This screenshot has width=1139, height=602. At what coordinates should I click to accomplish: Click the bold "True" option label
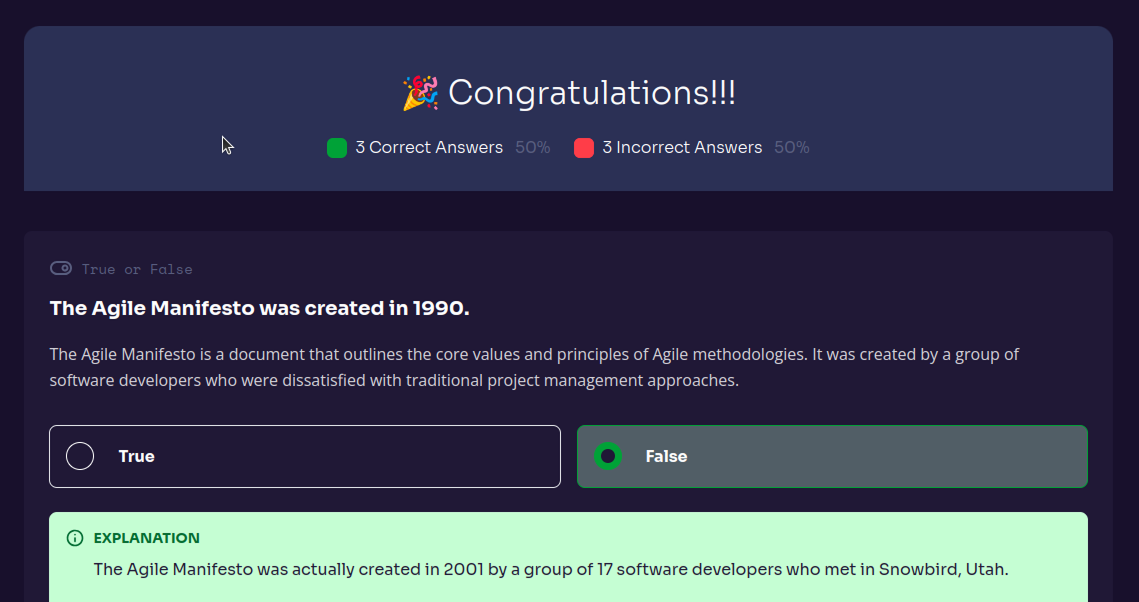point(136,456)
